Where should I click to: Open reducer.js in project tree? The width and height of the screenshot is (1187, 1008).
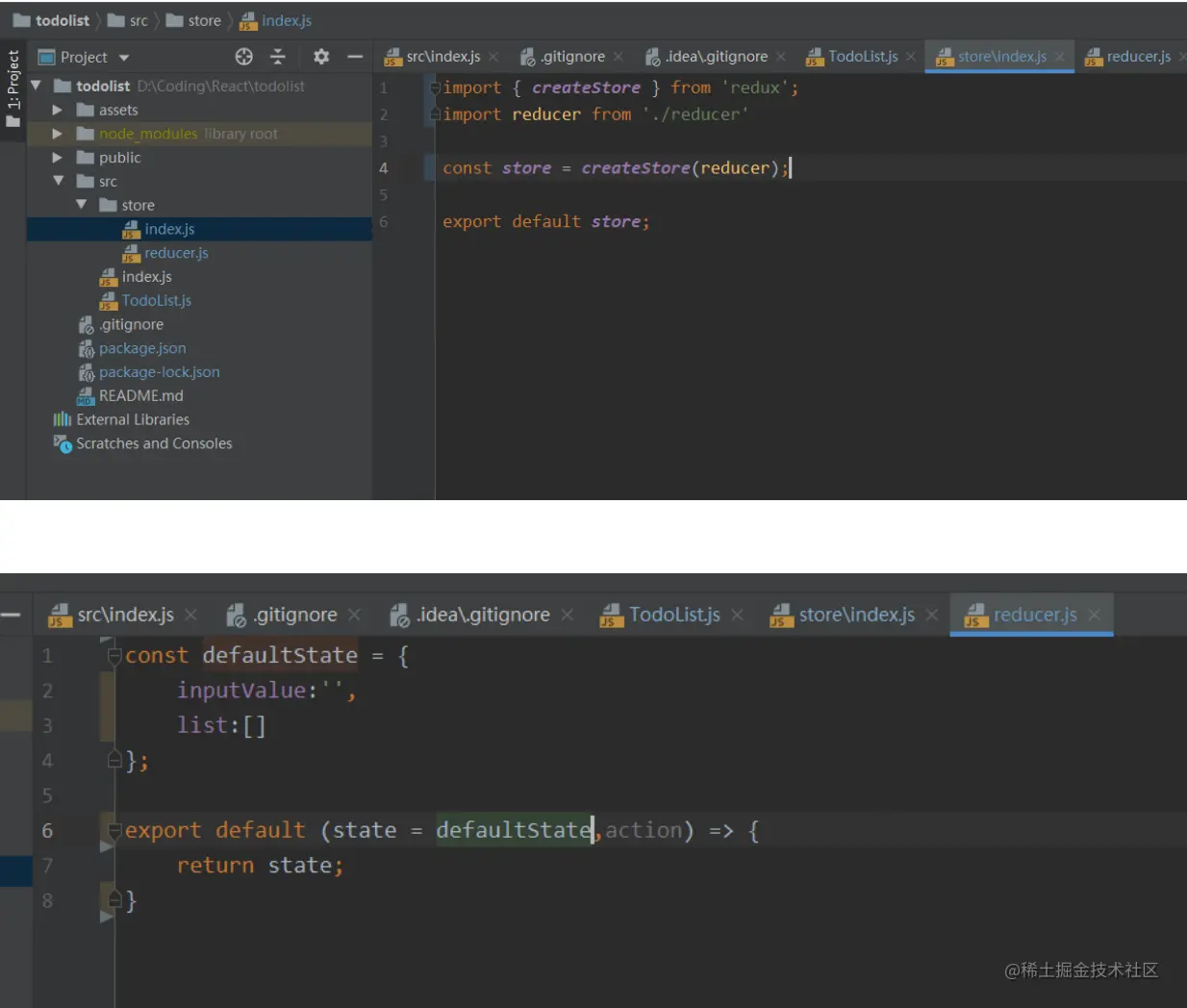(176, 253)
